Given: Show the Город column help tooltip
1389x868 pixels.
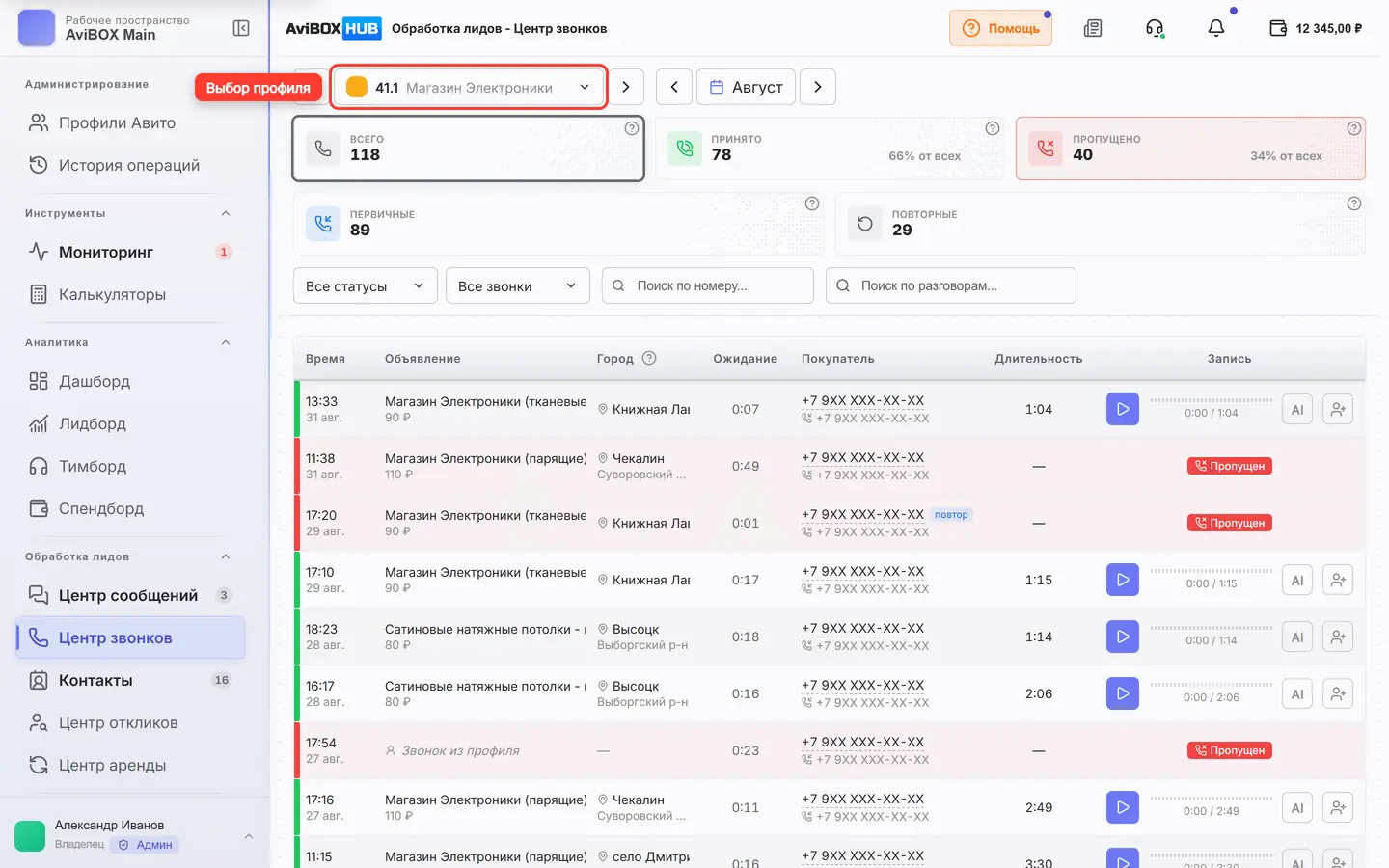Looking at the screenshot, I should [x=649, y=358].
